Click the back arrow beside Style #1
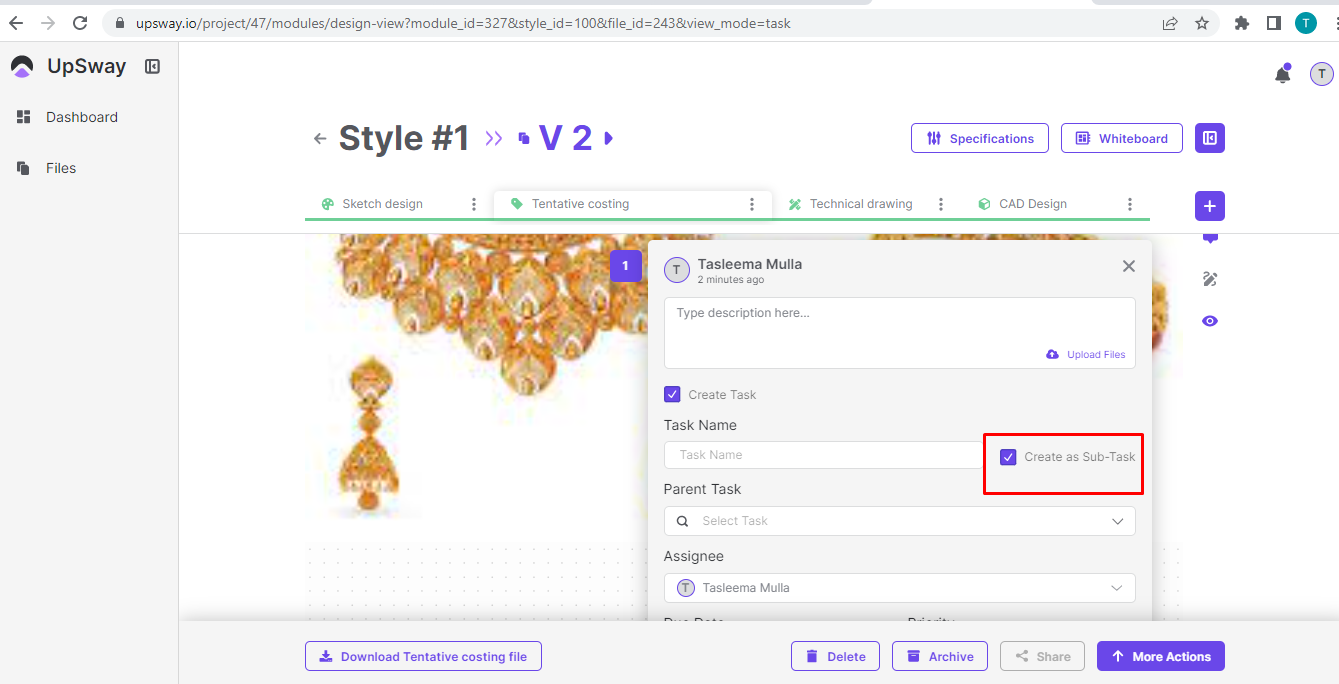Image resolution: width=1339 pixels, height=684 pixels. pos(320,139)
